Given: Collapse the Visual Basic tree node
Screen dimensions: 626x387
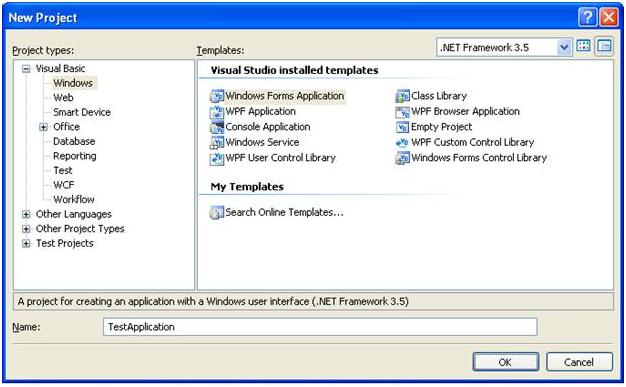Looking at the screenshot, I should [26, 69].
